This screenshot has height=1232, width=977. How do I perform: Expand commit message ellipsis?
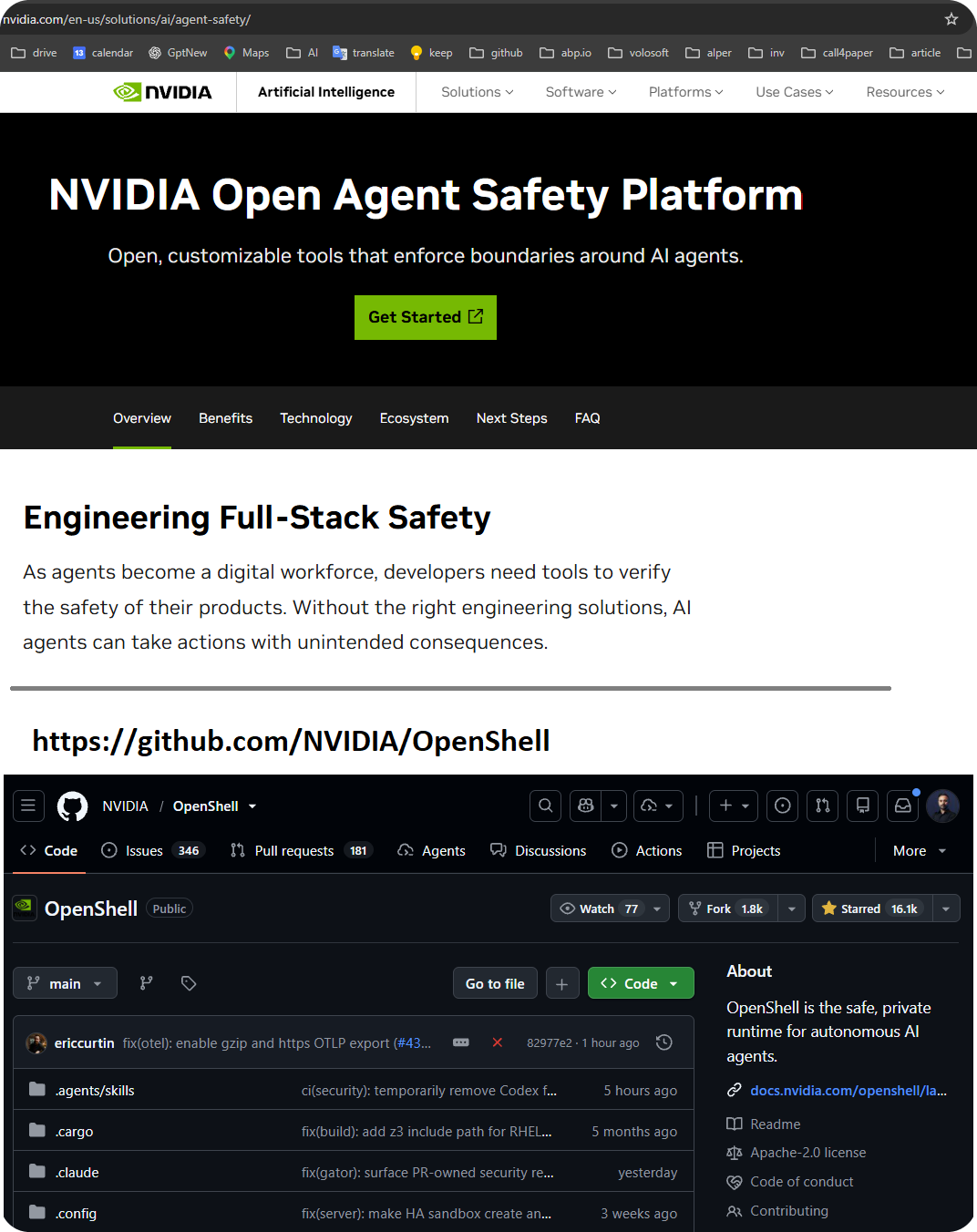click(x=461, y=1042)
